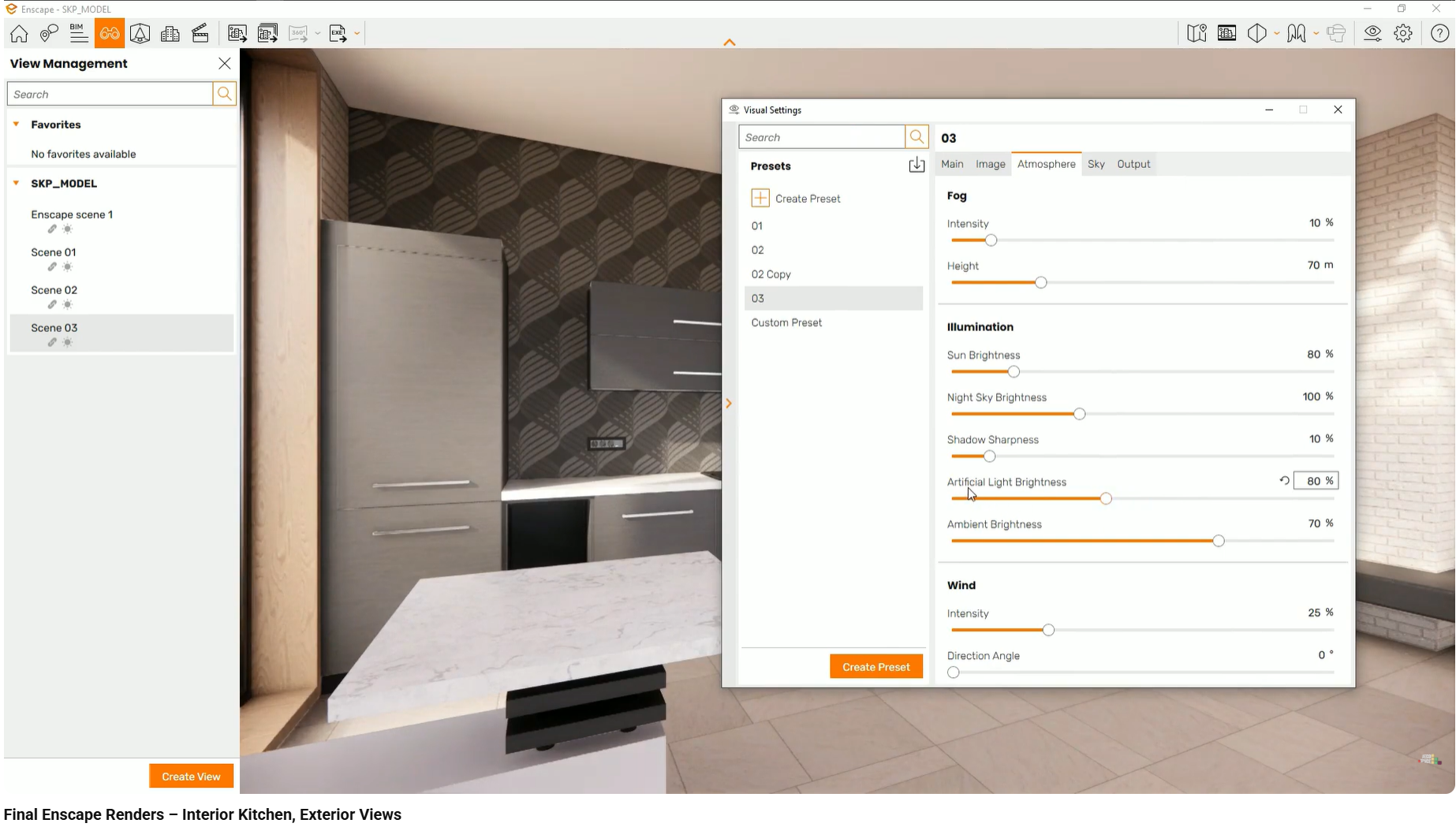Collapse the SKP_MODEL scene list
The image size is (1456, 827).
click(16, 184)
